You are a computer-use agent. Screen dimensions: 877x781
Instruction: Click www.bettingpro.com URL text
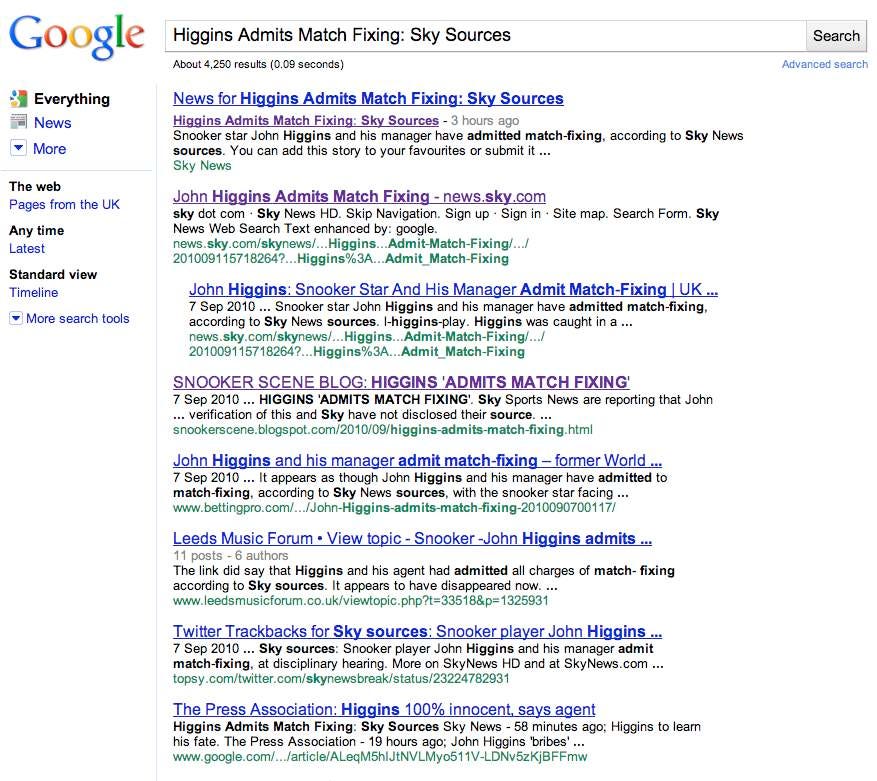pyautogui.click(x=394, y=507)
